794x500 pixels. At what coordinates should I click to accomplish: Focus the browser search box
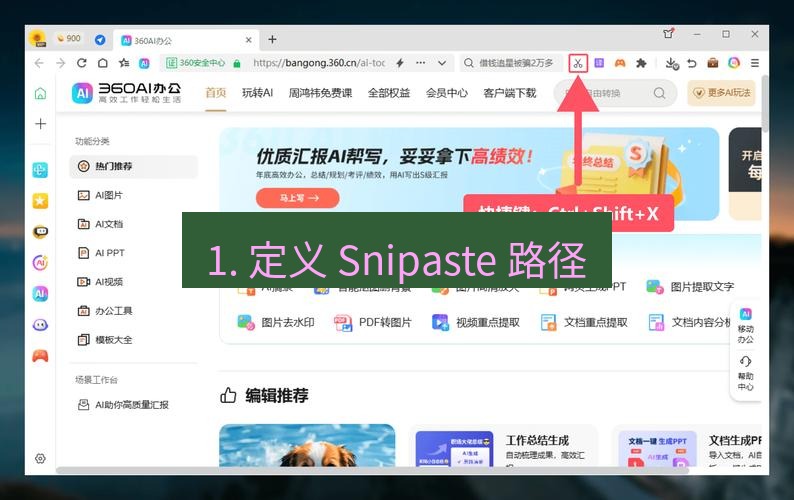[x=511, y=63]
